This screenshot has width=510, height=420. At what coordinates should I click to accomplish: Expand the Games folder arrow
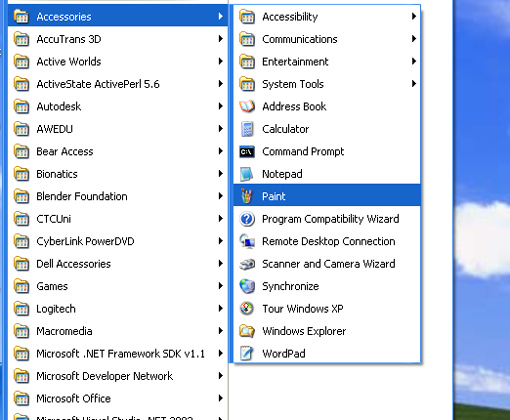[x=220, y=286]
